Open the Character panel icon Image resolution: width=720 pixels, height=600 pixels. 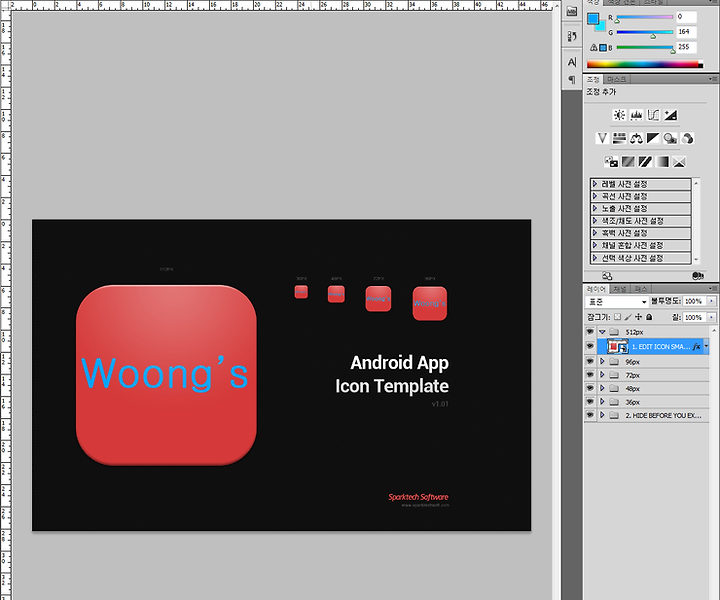572,62
